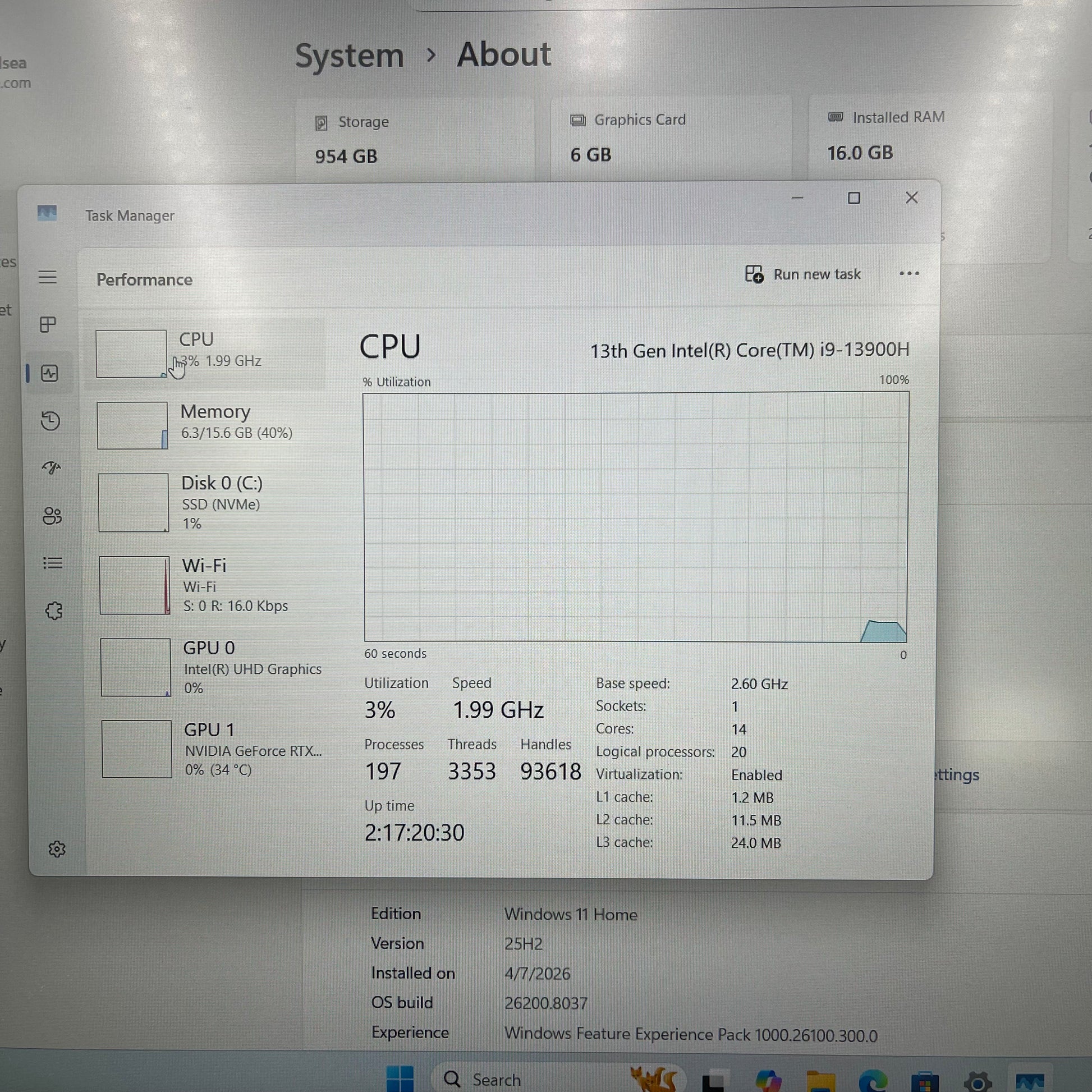Select the Performance page icon

pyautogui.click(x=50, y=373)
